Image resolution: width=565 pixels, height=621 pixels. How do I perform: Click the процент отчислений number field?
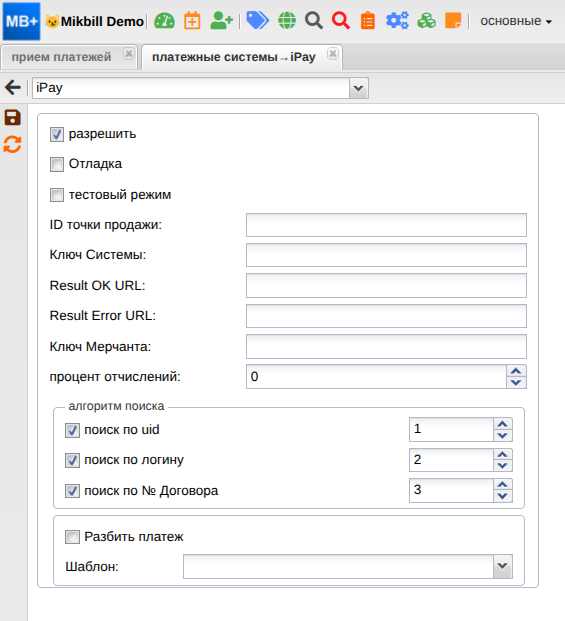tap(377, 377)
